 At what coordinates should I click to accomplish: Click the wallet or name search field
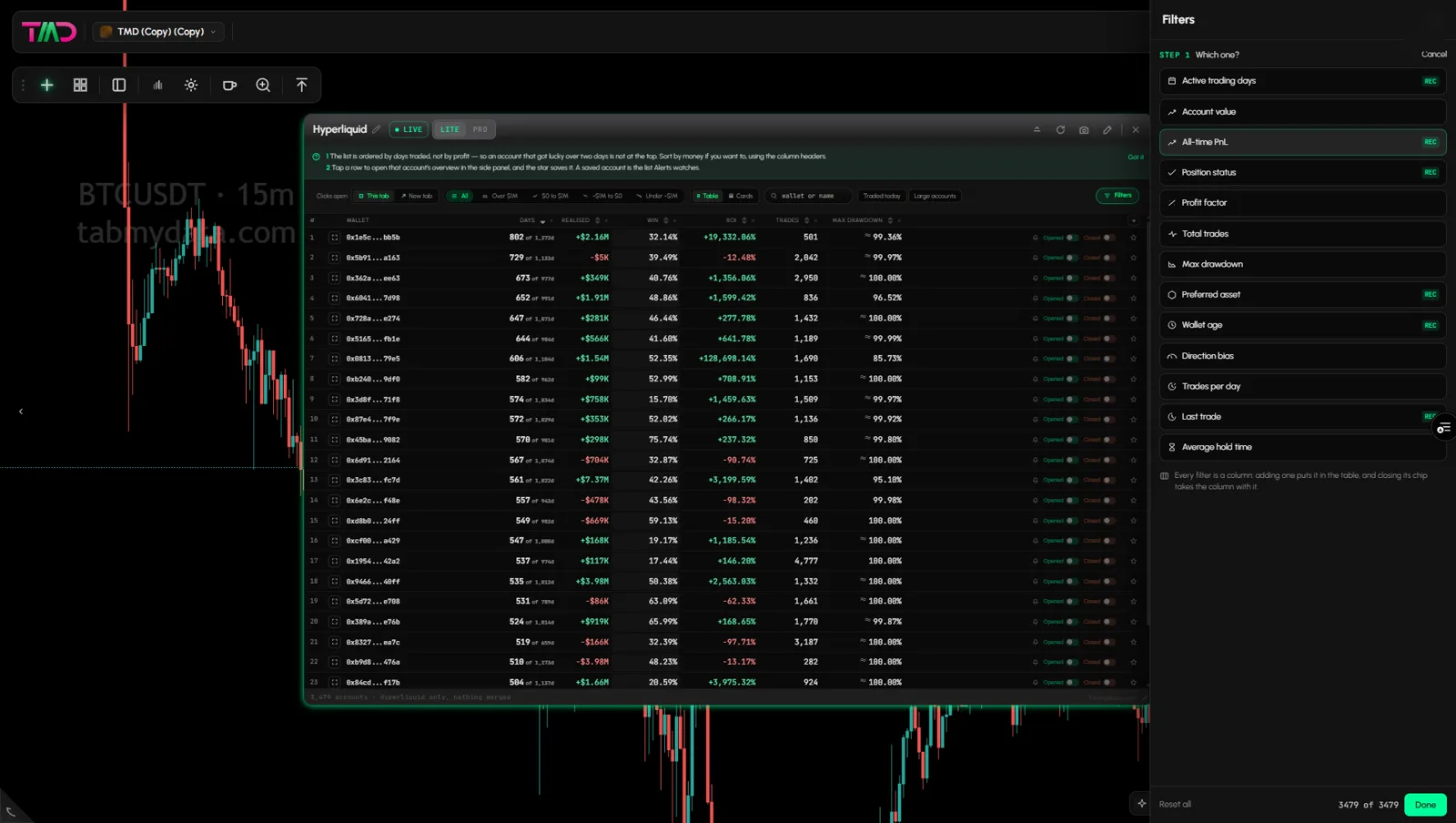click(x=808, y=196)
